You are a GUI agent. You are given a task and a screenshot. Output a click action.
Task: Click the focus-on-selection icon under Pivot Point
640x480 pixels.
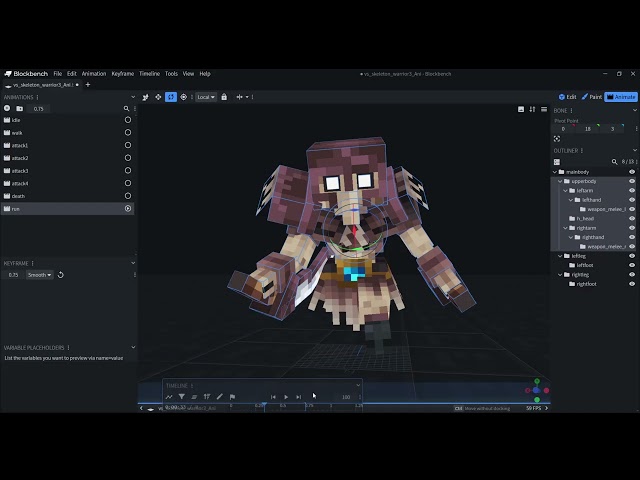coord(557,139)
